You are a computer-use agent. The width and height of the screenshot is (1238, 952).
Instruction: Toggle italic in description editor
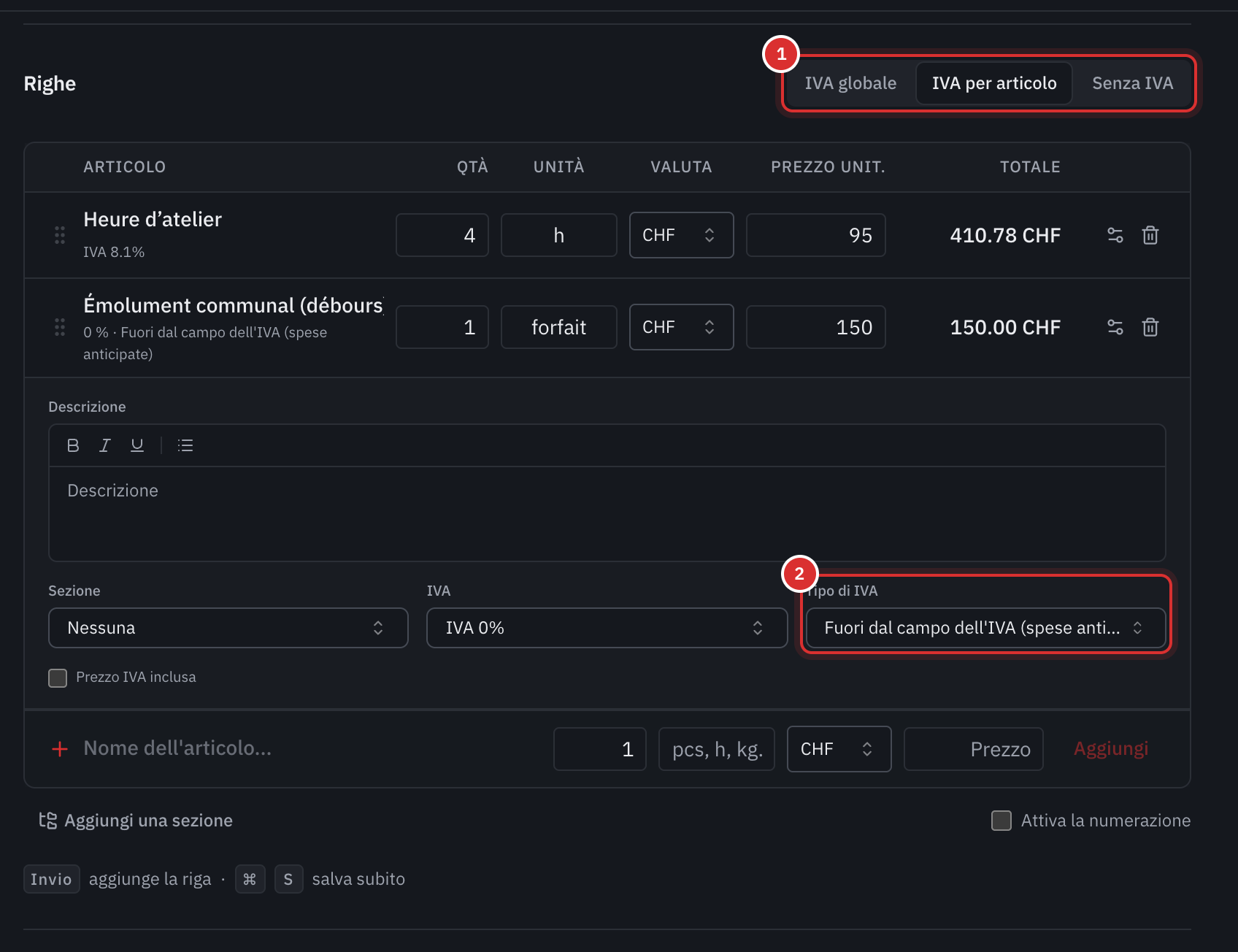click(105, 445)
